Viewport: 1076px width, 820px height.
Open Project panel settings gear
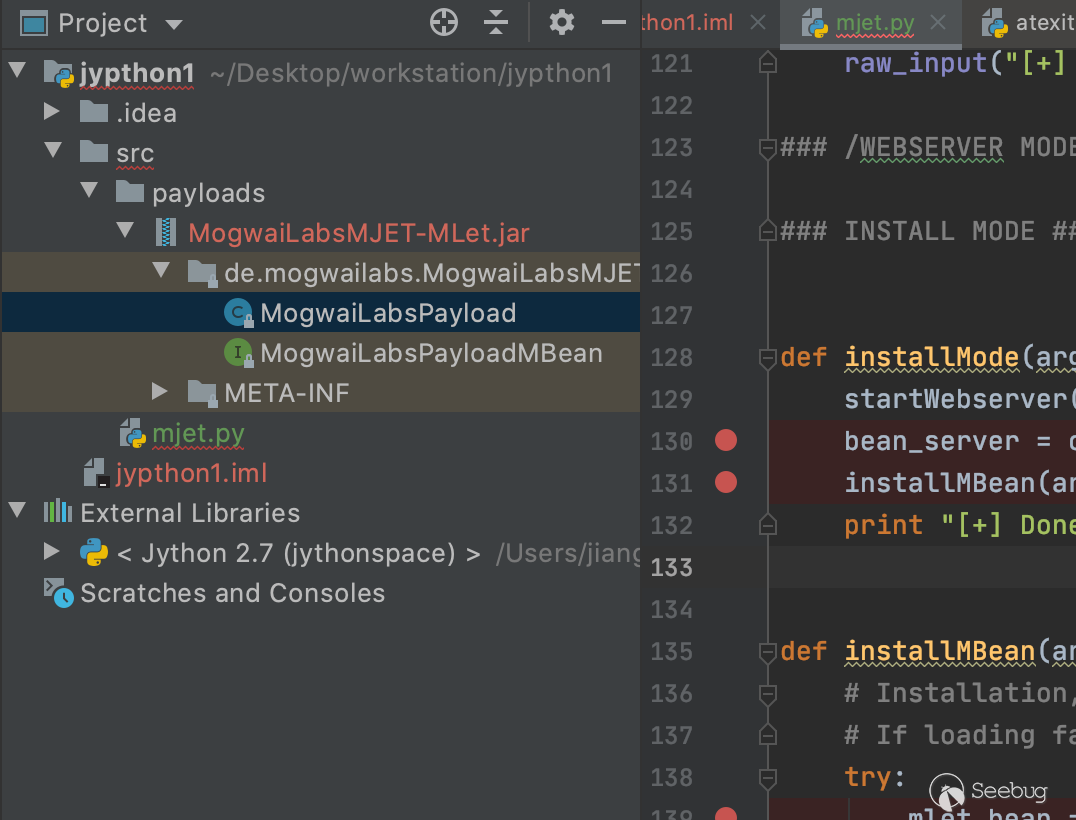click(x=562, y=23)
